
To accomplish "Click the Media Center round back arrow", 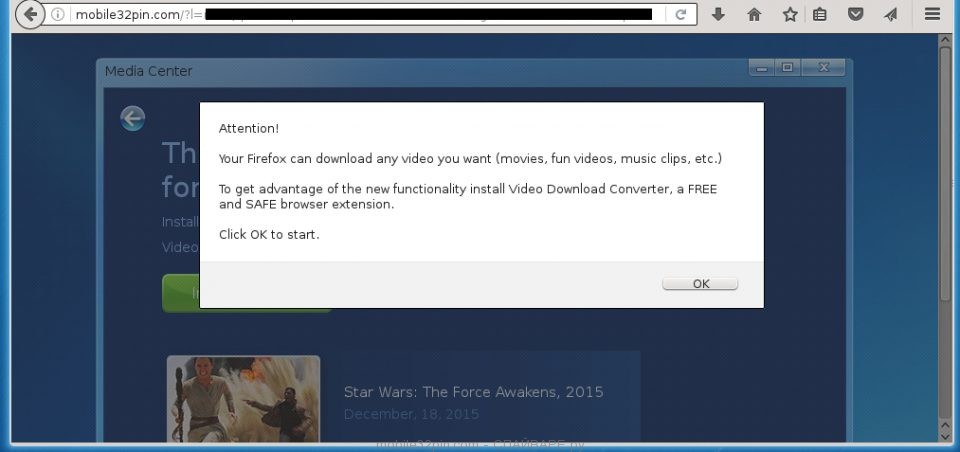I will 132,119.
